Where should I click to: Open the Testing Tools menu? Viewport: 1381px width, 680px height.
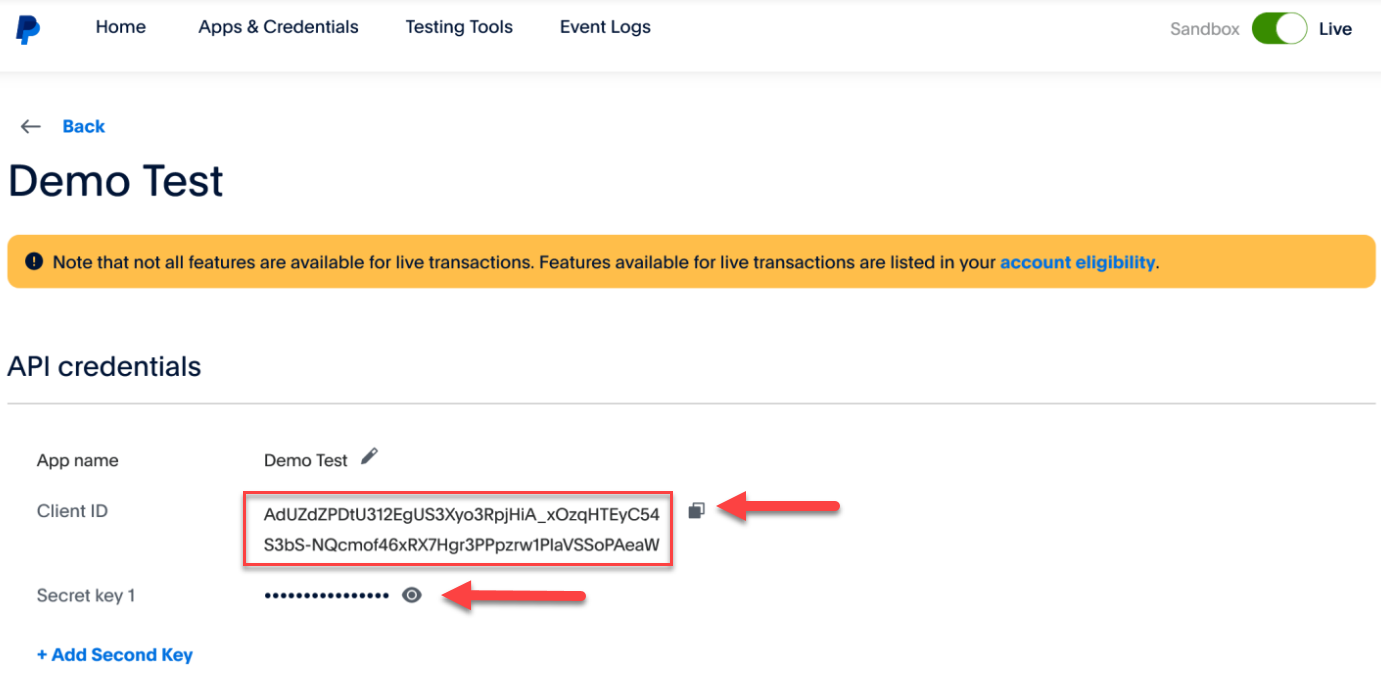pos(459,28)
